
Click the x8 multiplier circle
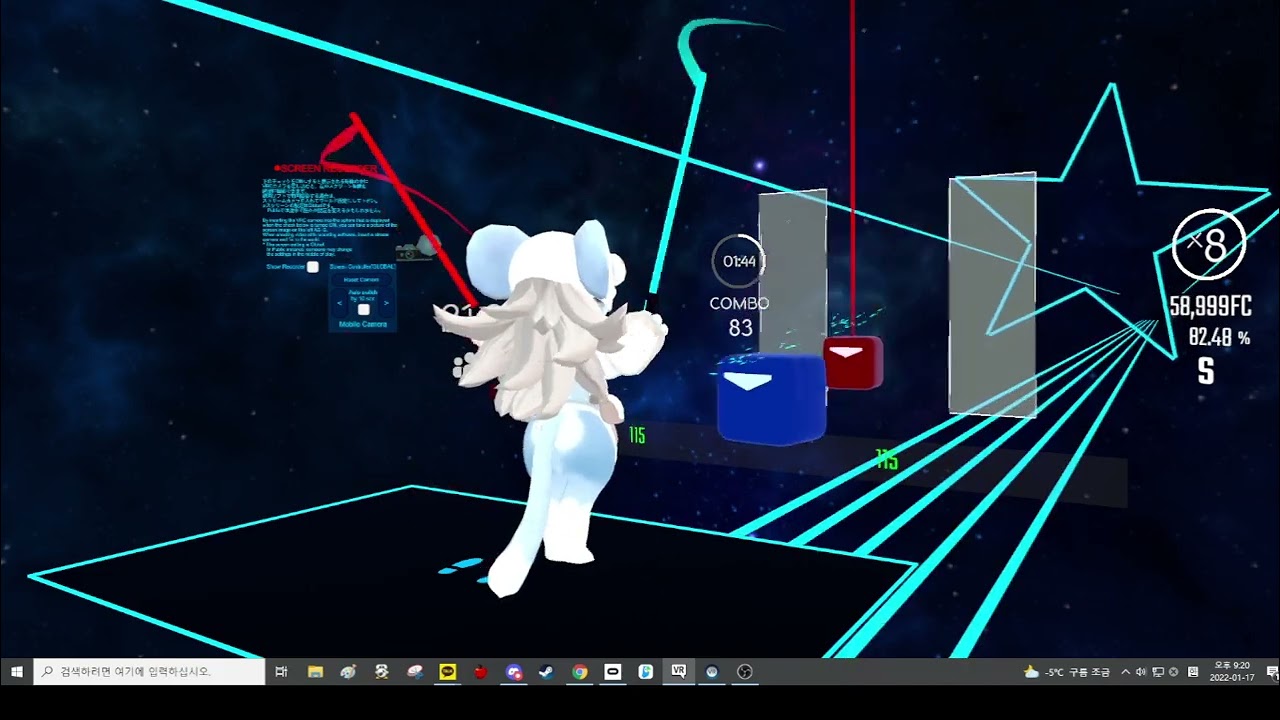coord(1209,244)
